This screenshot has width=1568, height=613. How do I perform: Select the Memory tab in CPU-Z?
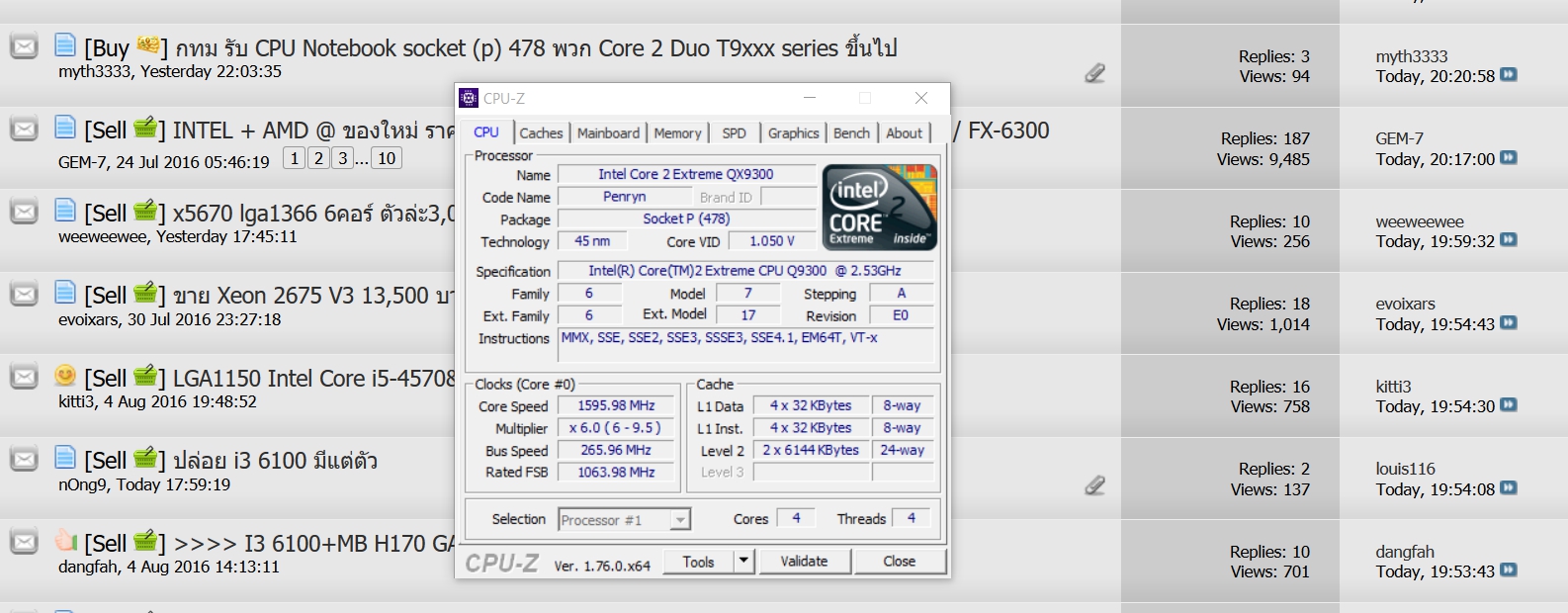pos(677,133)
